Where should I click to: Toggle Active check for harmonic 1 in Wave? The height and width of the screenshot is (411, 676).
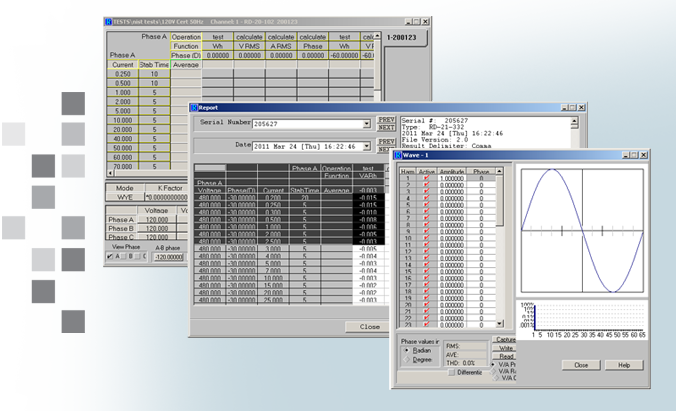coord(426,178)
